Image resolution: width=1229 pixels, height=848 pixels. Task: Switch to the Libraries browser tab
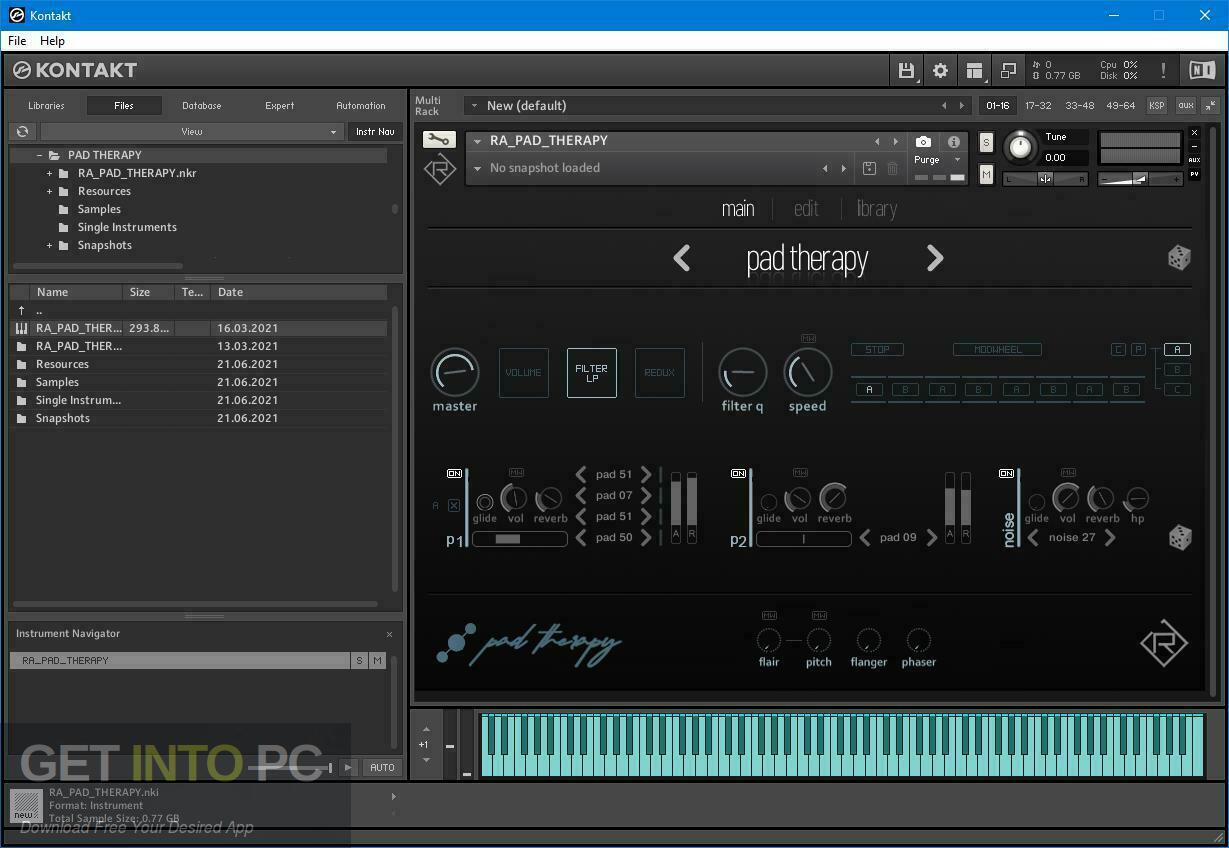[46, 105]
